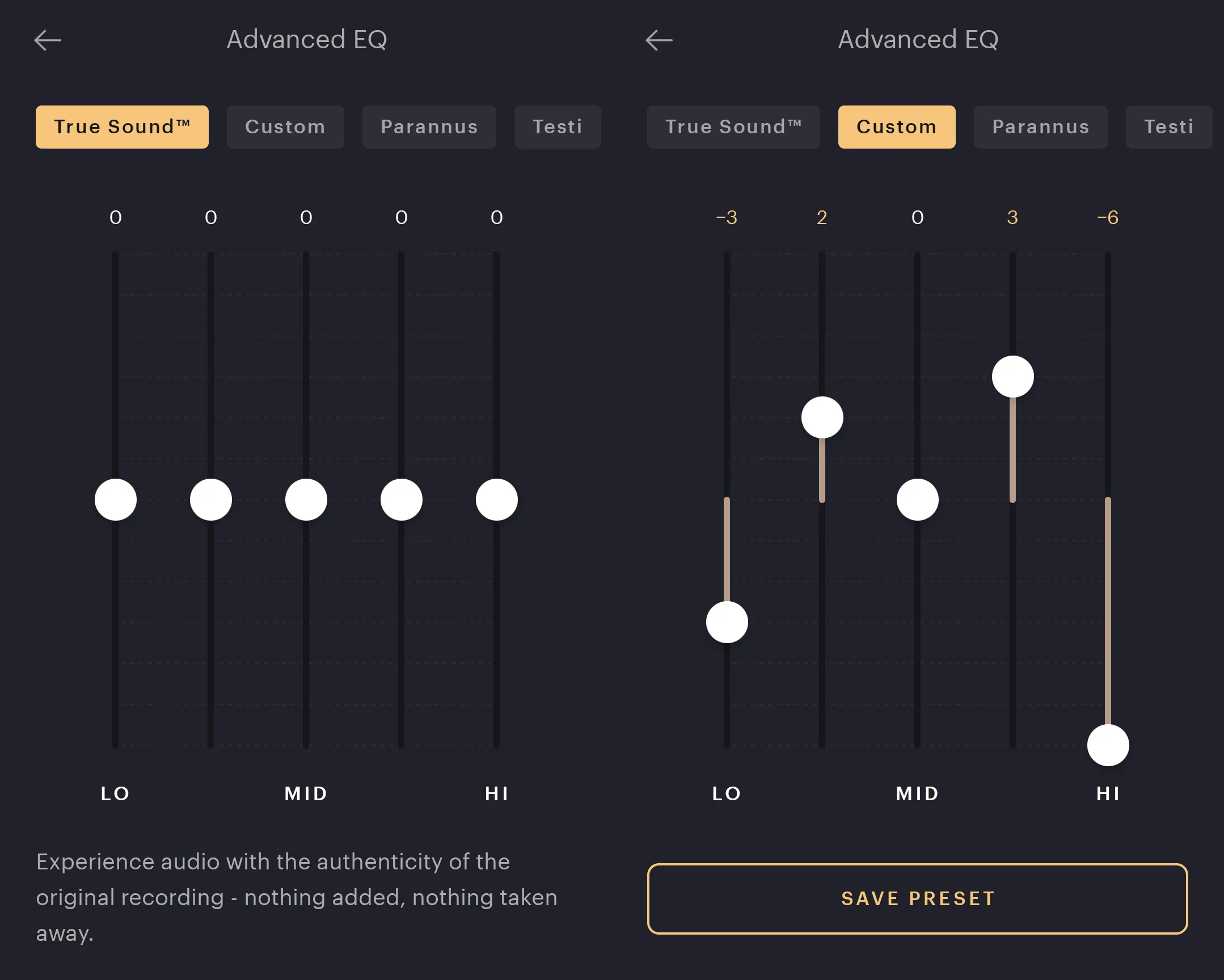Click the LO band knob at -3
This screenshot has height=980, width=1224.
pyautogui.click(x=727, y=622)
